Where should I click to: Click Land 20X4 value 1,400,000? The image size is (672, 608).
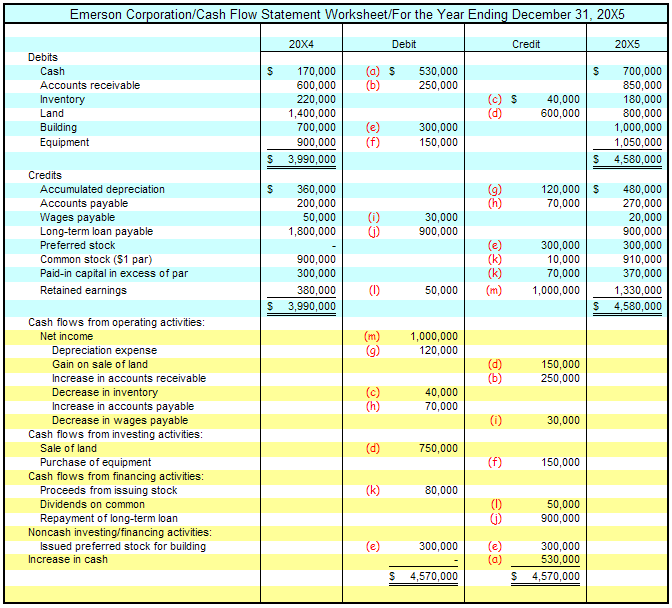tap(312, 113)
